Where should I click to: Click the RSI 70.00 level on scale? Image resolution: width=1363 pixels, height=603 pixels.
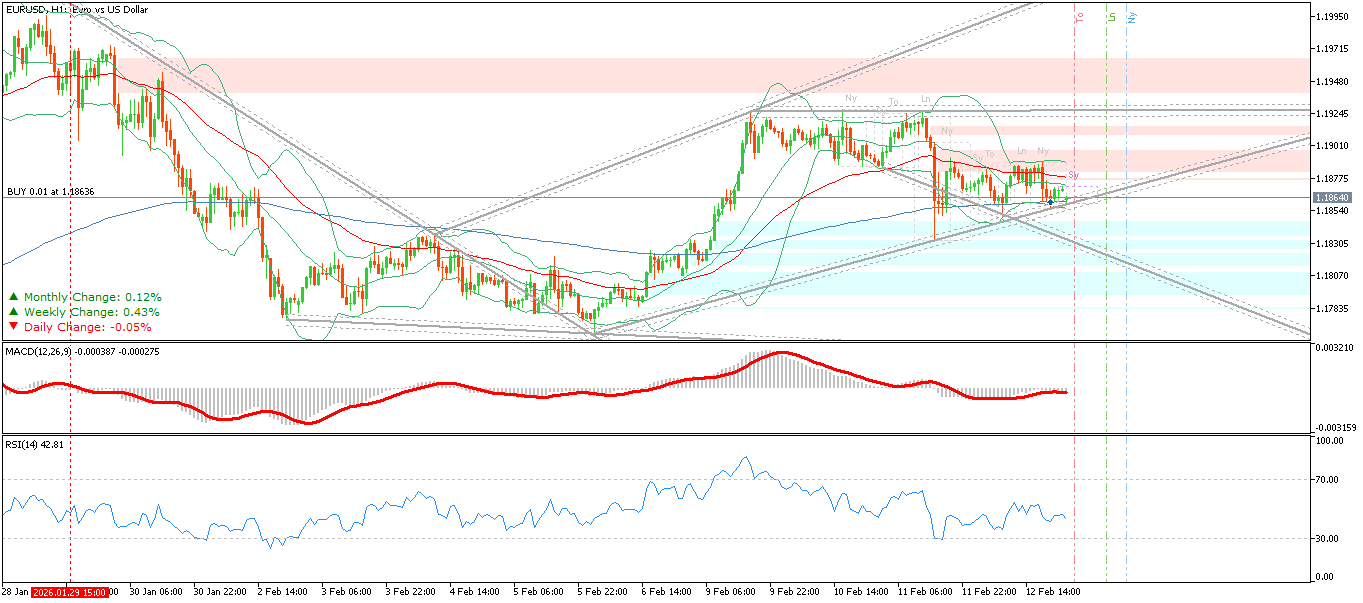1328,480
